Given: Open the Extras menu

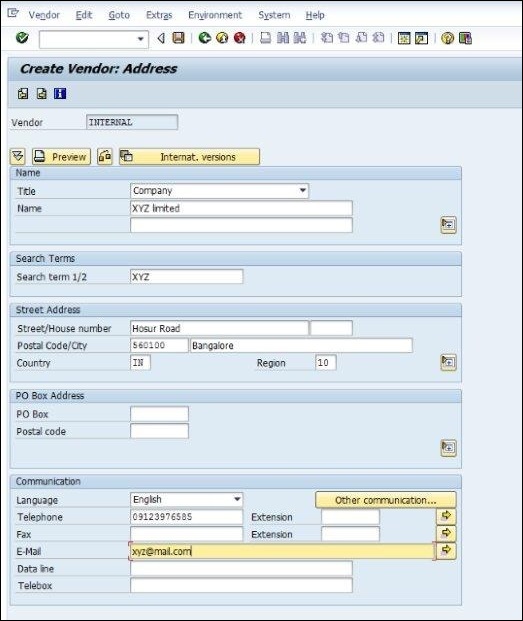Looking at the screenshot, I should coord(159,15).
